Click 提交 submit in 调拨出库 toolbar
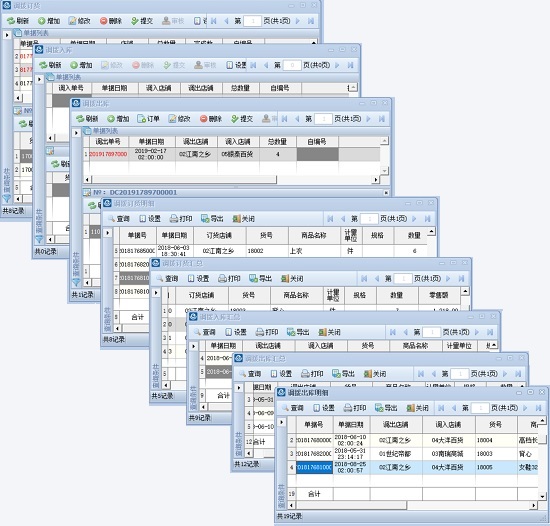The width and height of the screenshot is (550, 526). pos(242,119)
